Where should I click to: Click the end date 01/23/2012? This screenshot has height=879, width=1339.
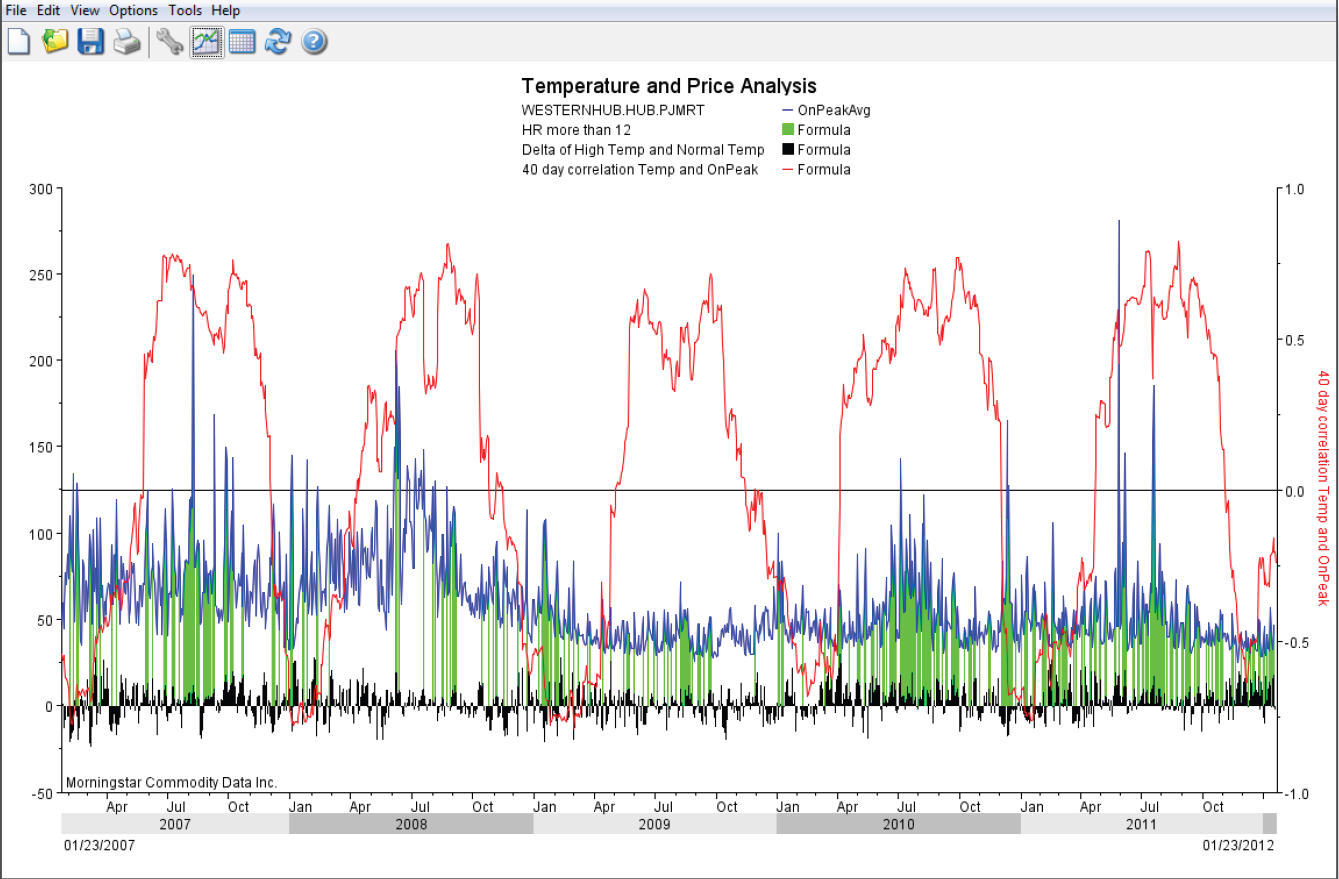[1238, 845]
